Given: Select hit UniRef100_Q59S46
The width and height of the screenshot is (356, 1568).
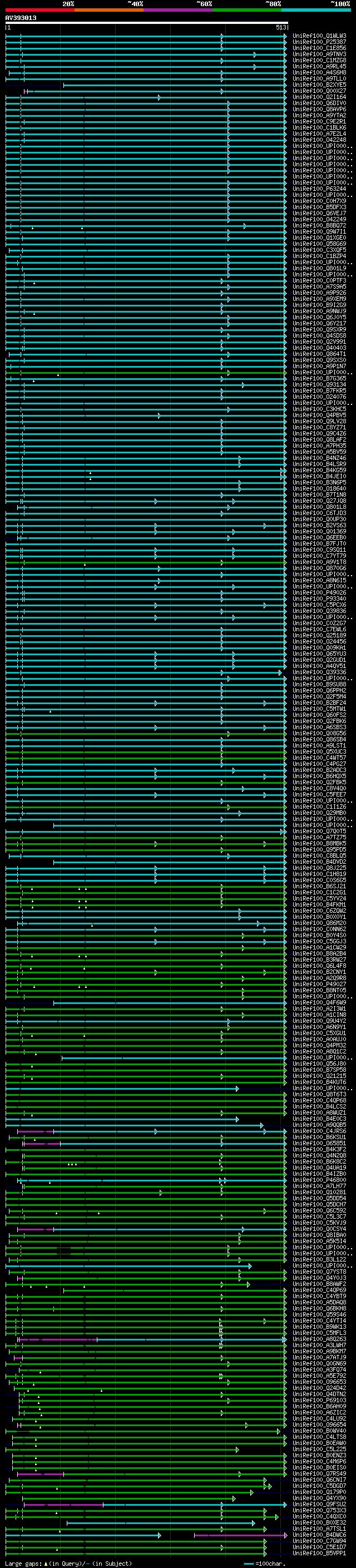Looking at the screenshot, I should tap(319, 1314).
